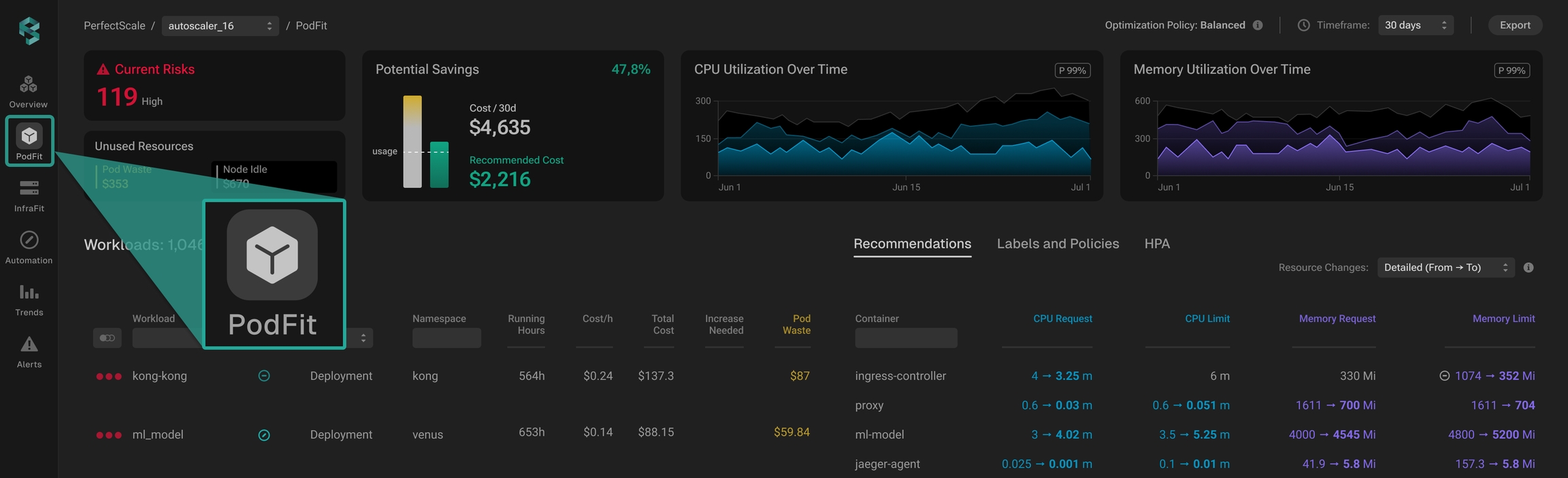Expand the Timeframe 30 days dropdown
Screen dimensions: 1568x478
pos(1416,25)
